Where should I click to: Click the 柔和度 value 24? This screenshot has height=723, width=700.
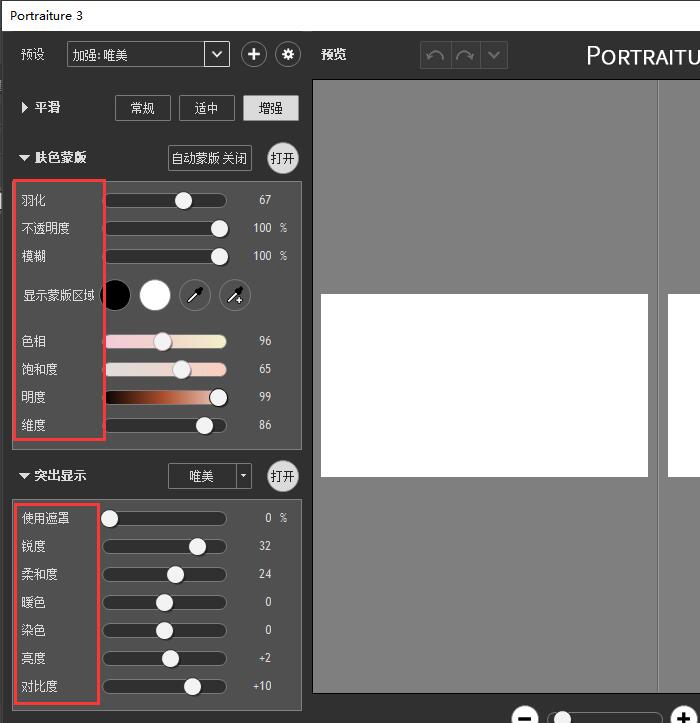coord(265,574)
